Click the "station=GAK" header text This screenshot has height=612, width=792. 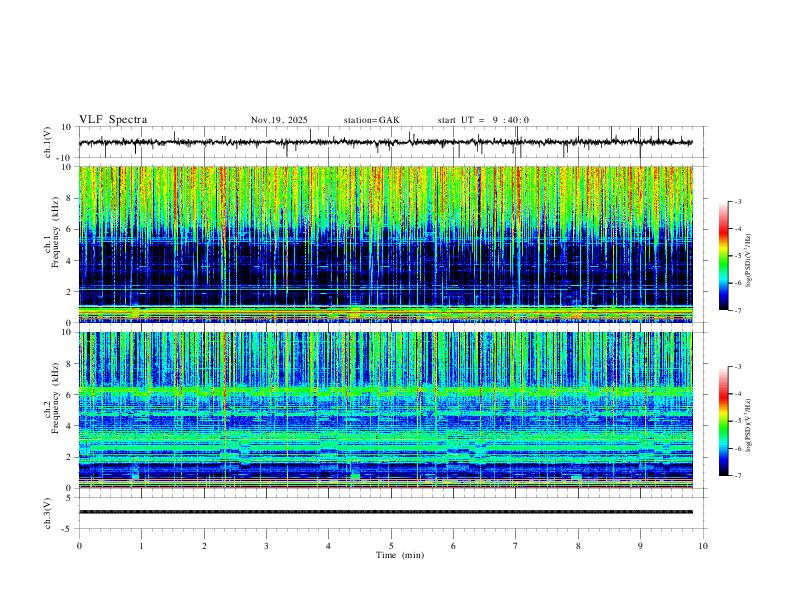pos(372,120)
